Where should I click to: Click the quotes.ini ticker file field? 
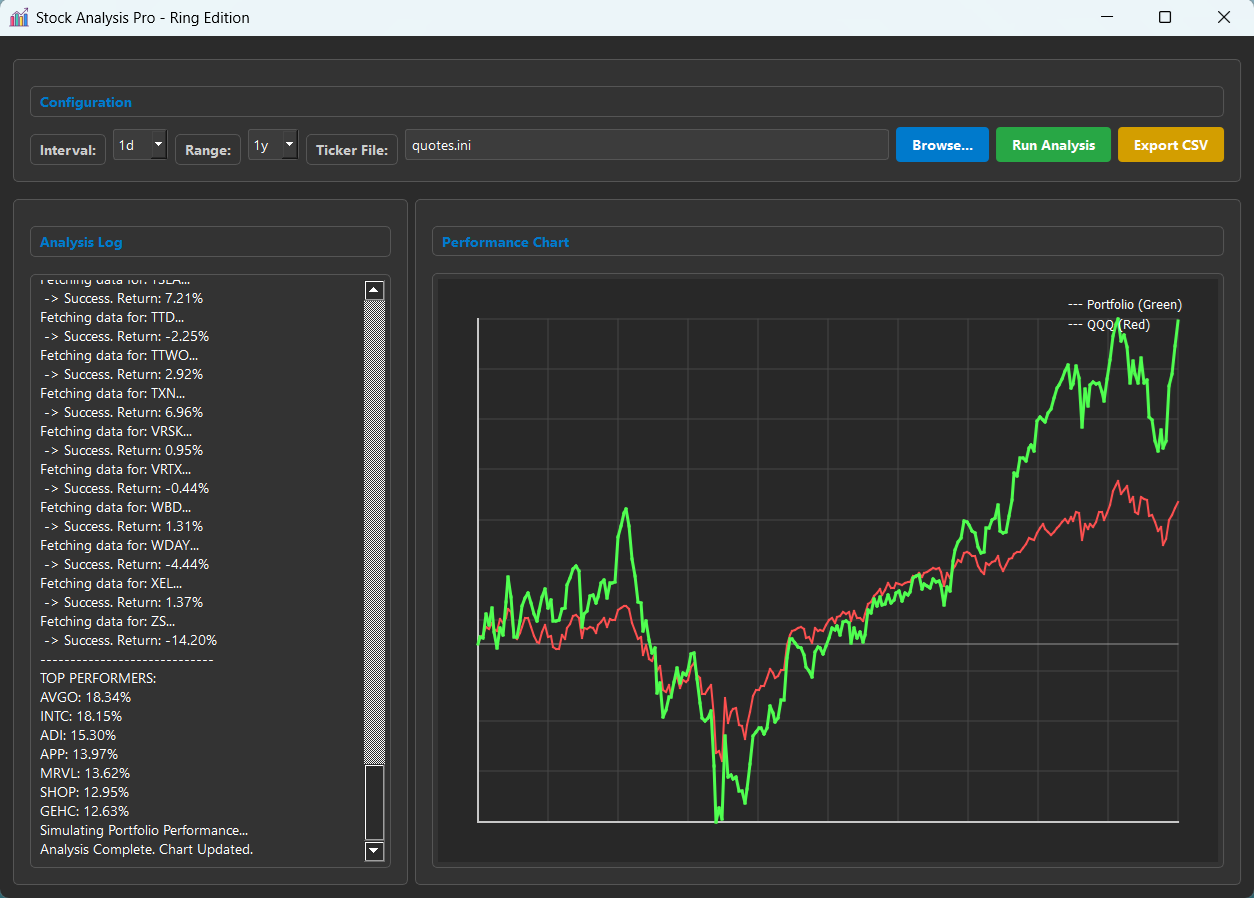click(645, 144)
